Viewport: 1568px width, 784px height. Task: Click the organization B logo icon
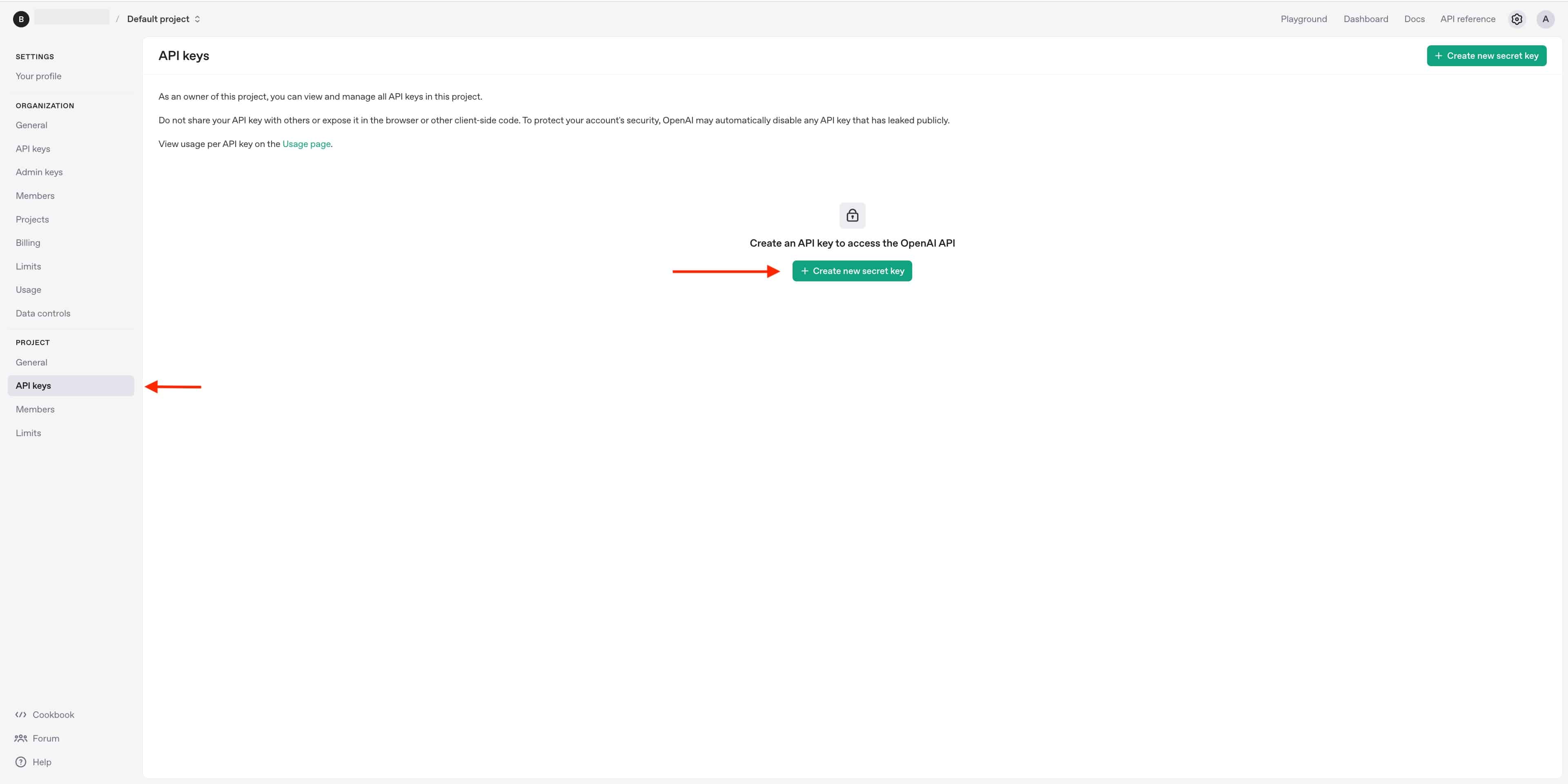pos(21,19)
